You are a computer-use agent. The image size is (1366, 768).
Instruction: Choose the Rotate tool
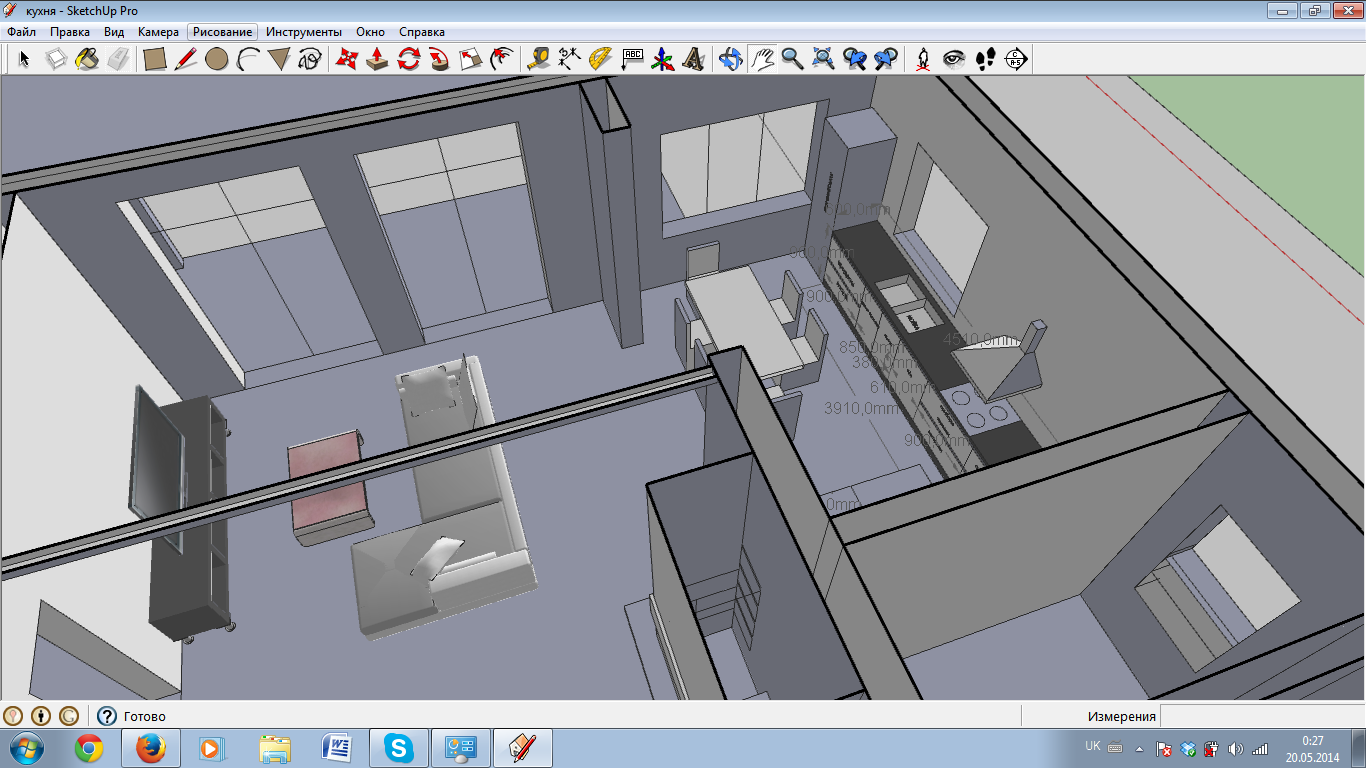tap(408, 59)
